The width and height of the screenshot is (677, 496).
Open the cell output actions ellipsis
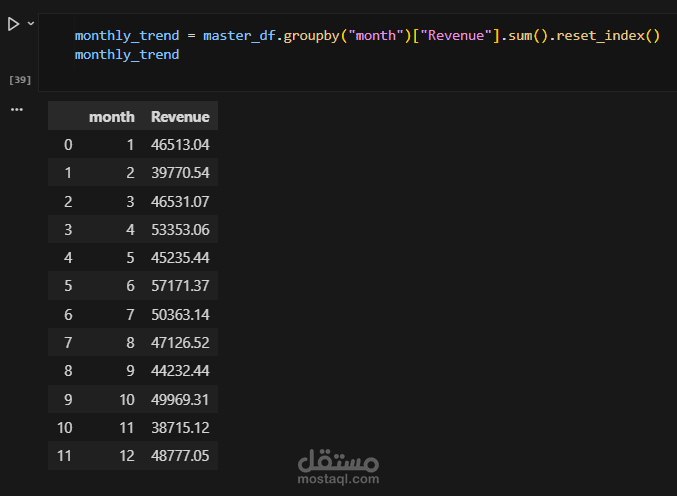pyautogui.click(x=16, y=109)
